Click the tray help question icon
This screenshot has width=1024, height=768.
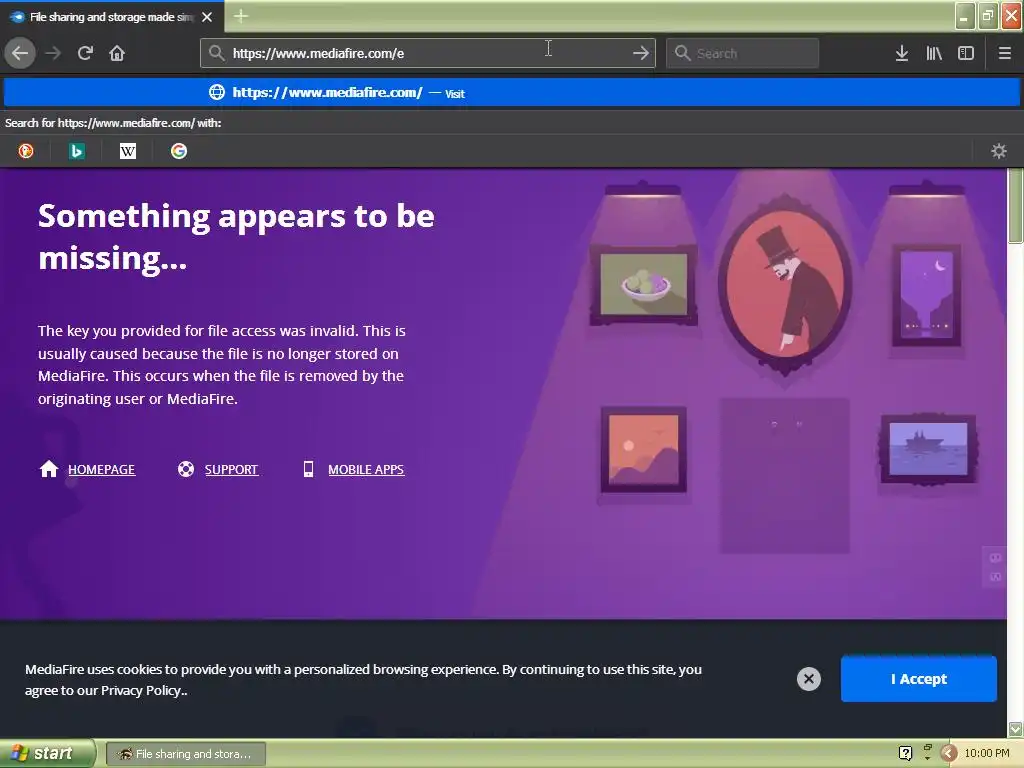905,753
